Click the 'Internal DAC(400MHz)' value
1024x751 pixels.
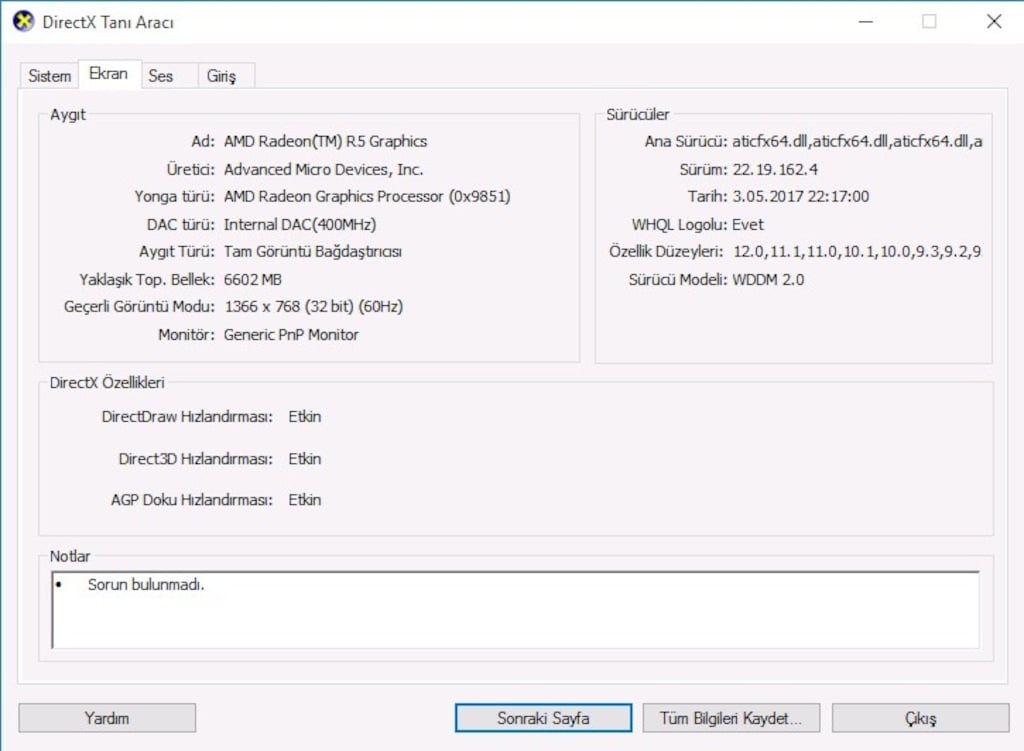300,225
